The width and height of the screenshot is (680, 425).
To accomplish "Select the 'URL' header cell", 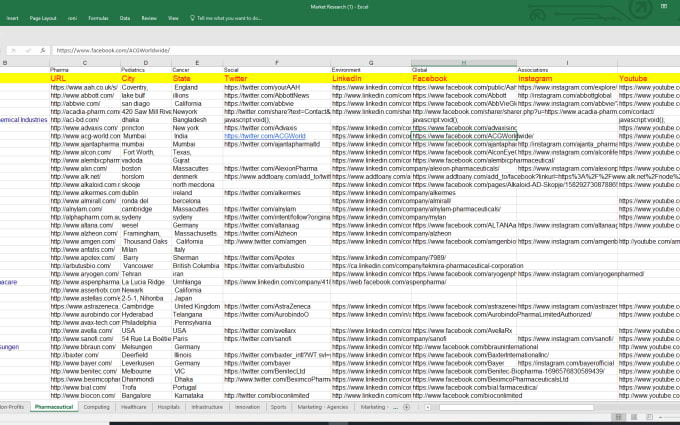I will [x=85, y=78].
